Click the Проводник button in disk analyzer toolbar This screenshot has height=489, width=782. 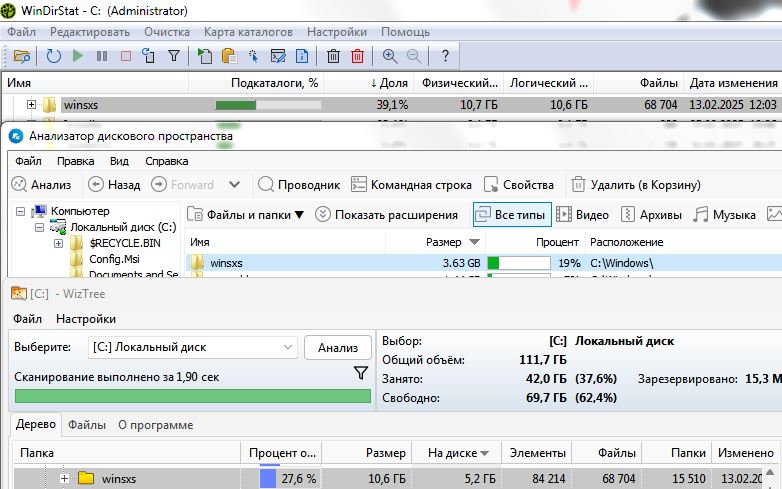pyautogui.click(x=299, y=185)
